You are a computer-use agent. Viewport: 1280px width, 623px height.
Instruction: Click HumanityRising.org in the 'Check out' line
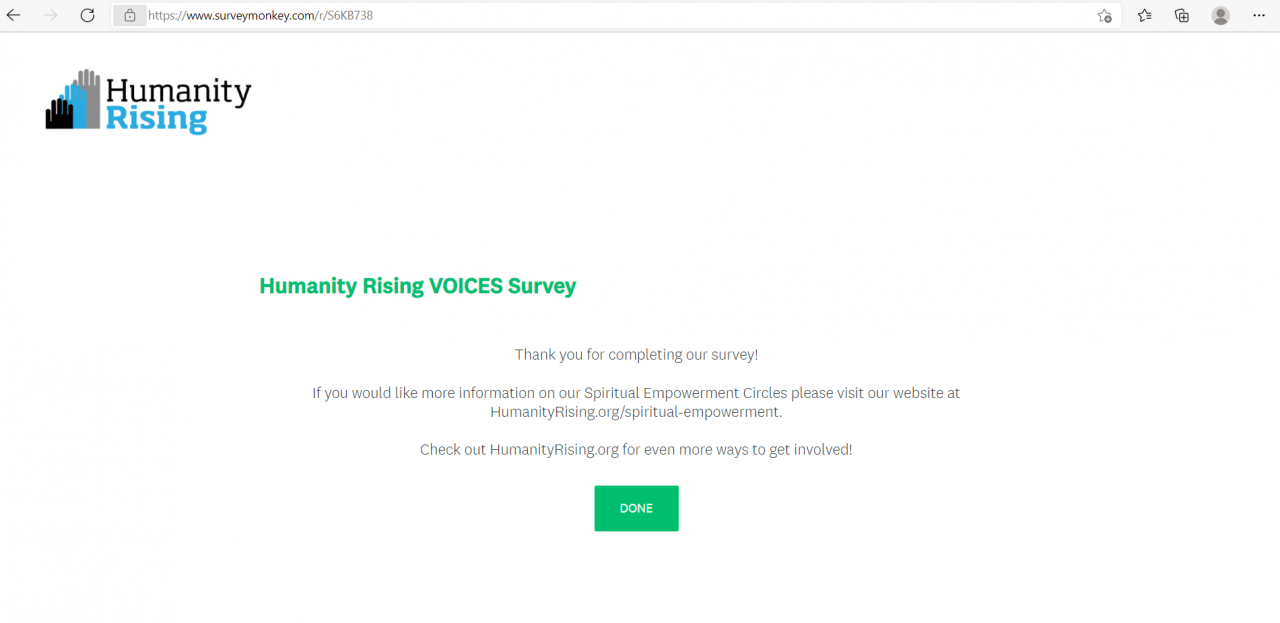pyautogui.click(x=554, y=450)
